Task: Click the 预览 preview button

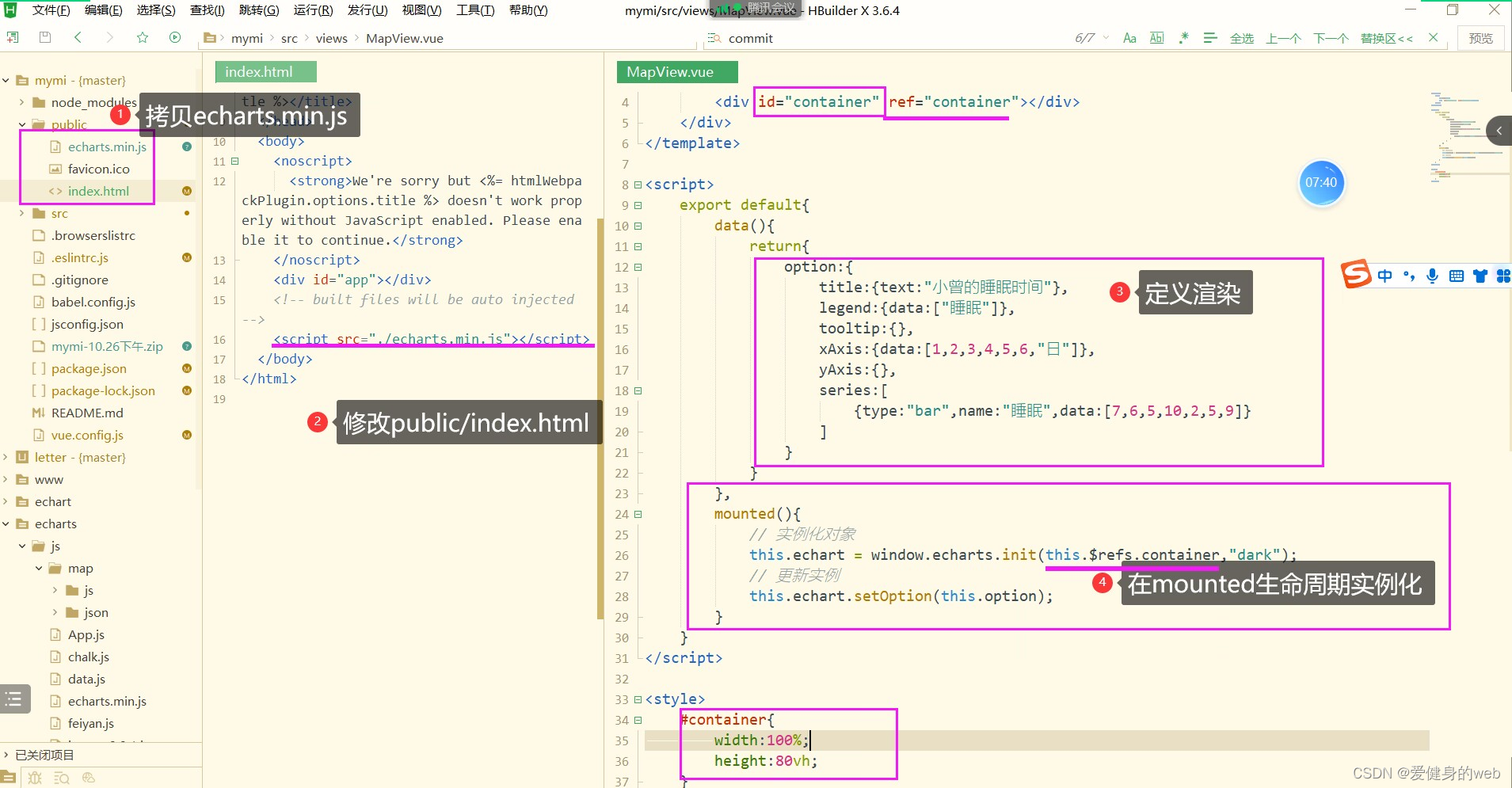Action: point(1480,38)
